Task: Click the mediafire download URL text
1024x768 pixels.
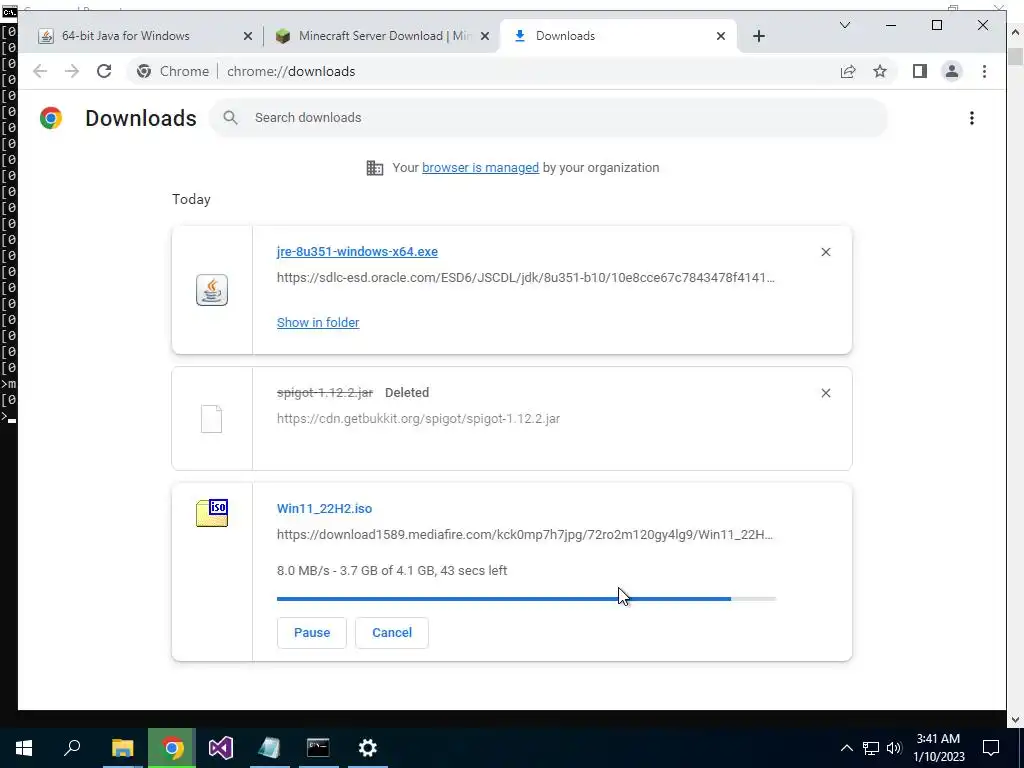Action: (x=524, y=535)
